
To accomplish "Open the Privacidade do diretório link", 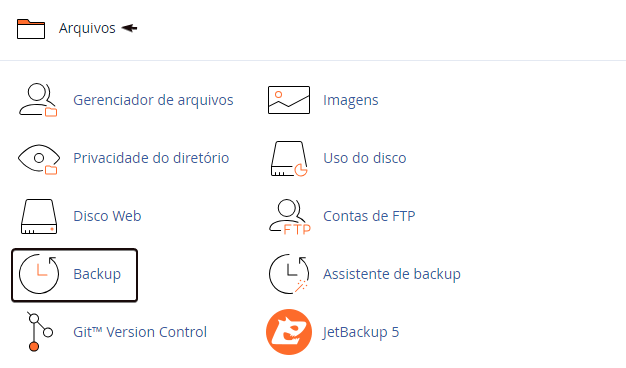I will 151,158.
